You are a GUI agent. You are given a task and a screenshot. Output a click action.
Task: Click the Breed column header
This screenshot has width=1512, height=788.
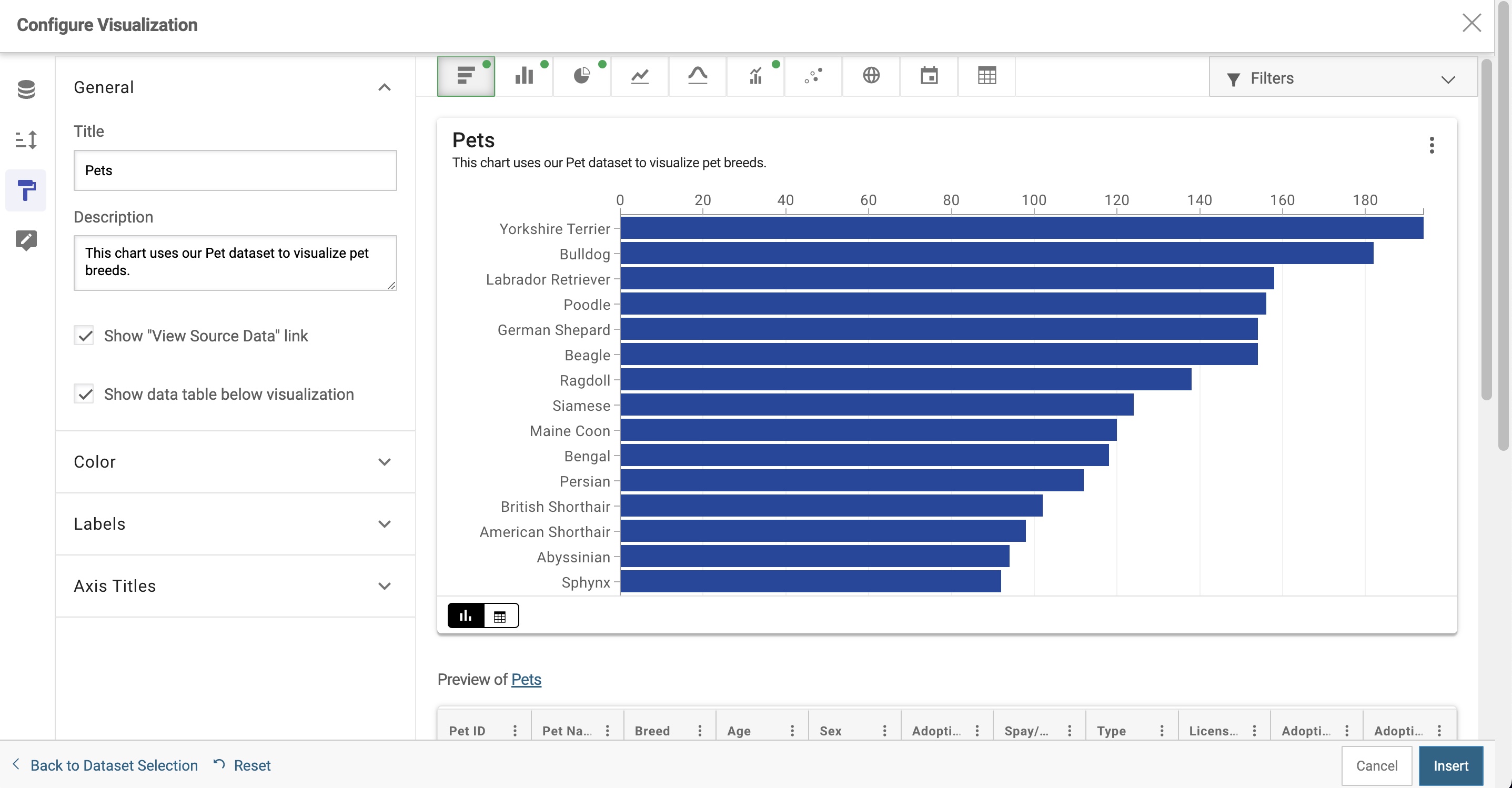pyautogui.click(x=652, y=731)
